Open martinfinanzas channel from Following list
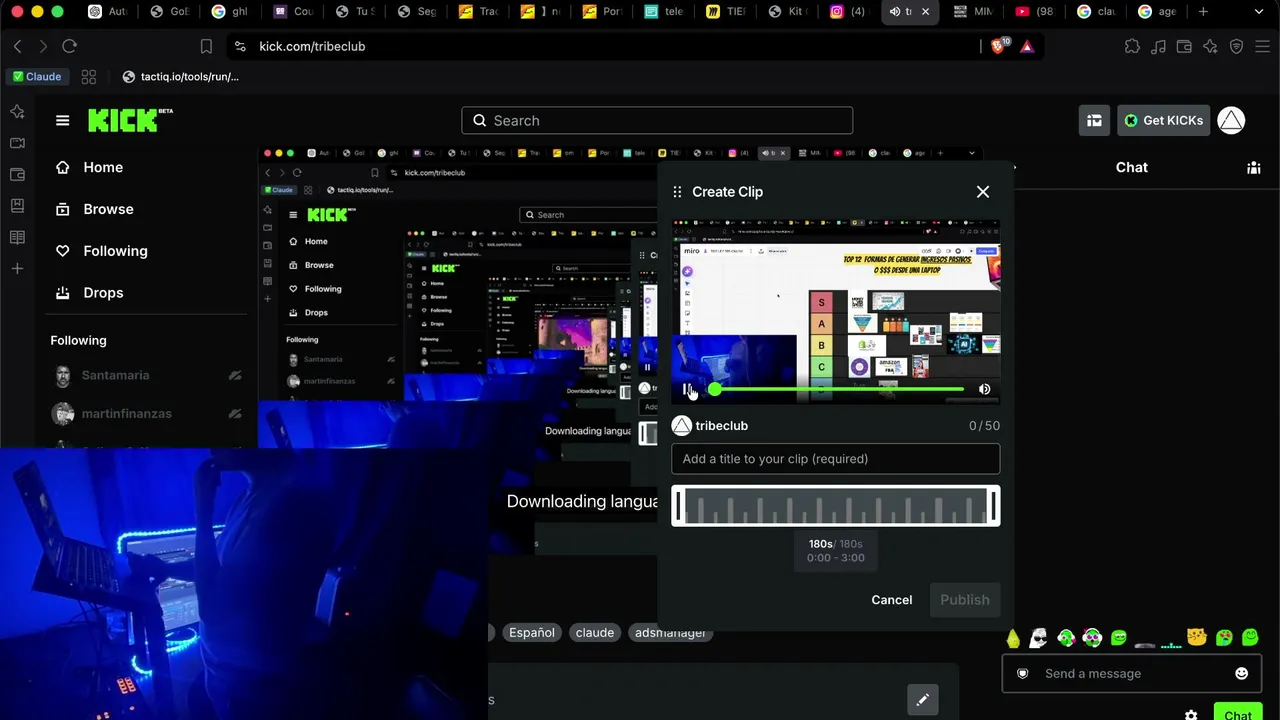The width and height of the screenshot is (1280, 720). [x=127, y=414]
